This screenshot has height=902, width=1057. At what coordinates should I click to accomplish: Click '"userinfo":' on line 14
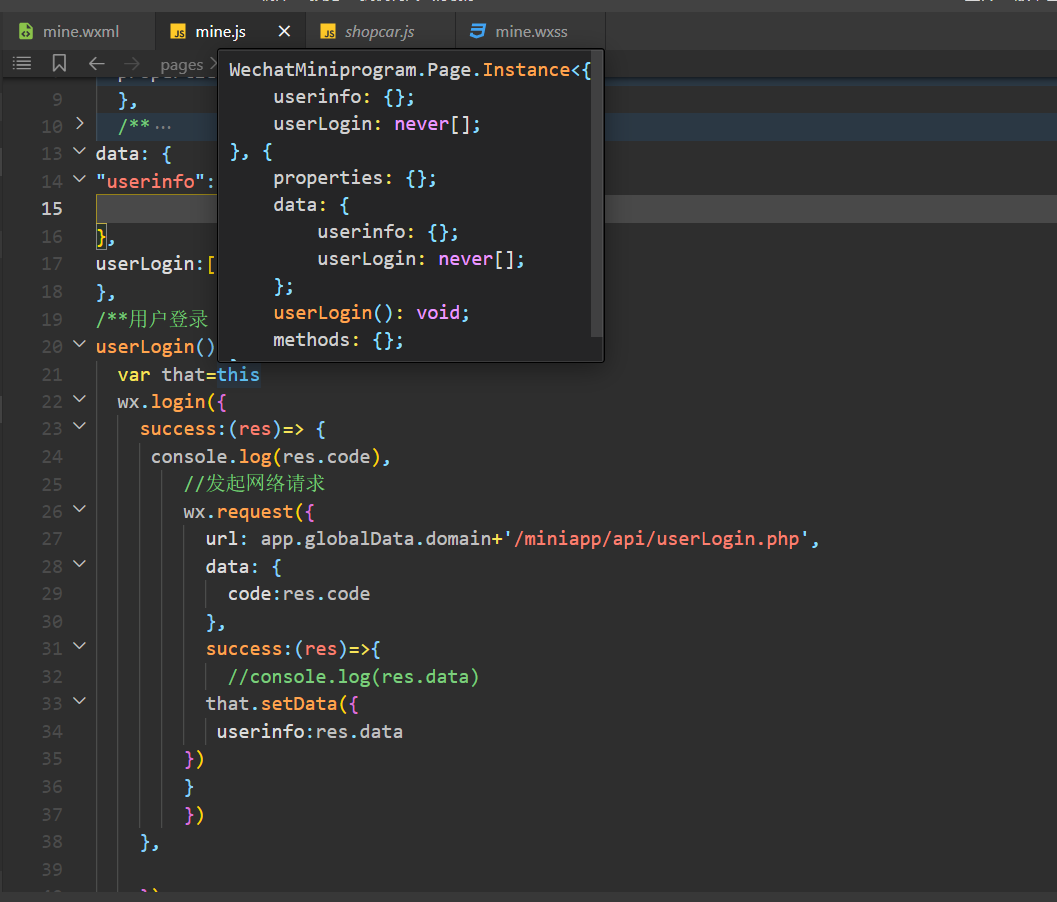[x=155, y=181]
